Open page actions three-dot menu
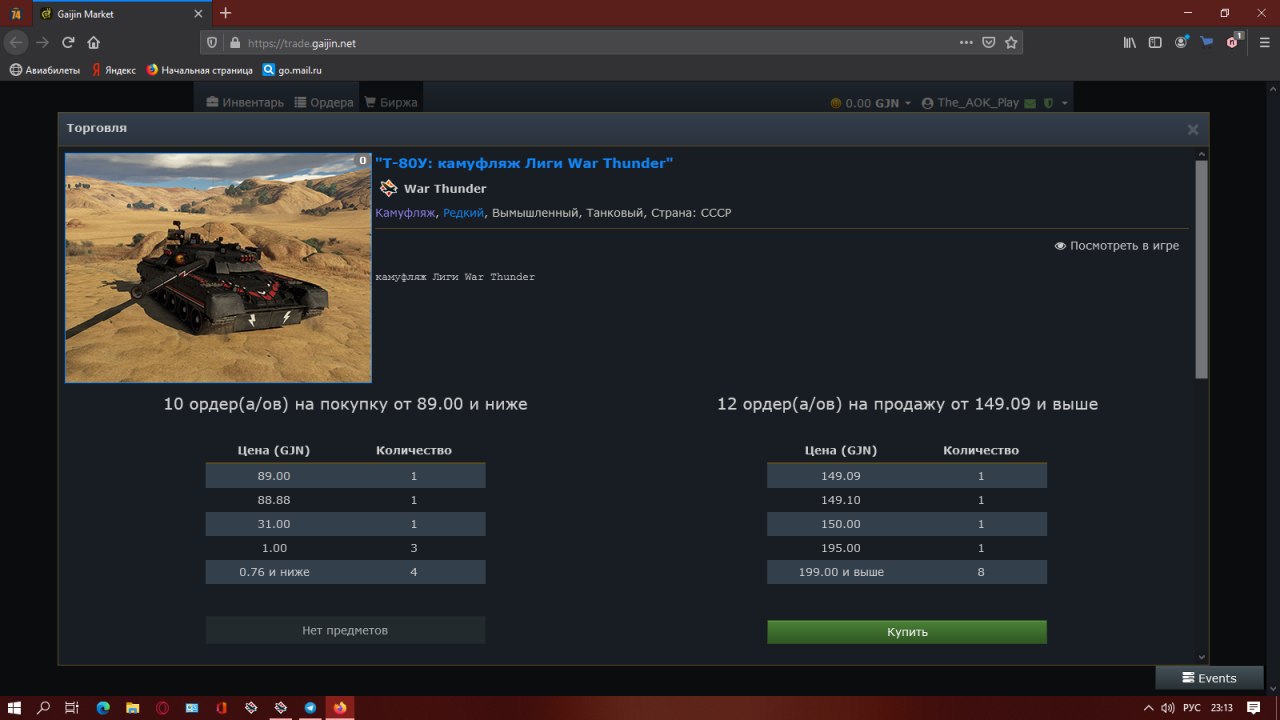 pyautogui.click(x=966, y=43)
